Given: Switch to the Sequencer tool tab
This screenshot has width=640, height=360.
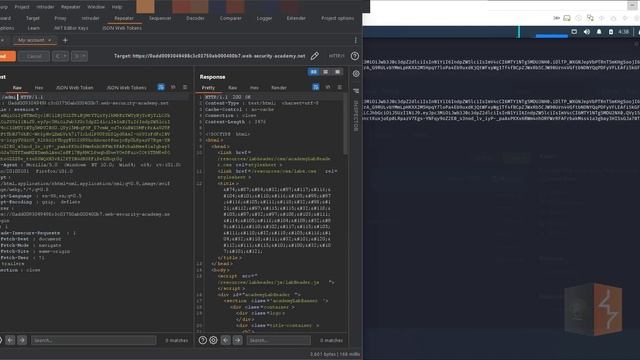Looking at the screenshot, I should pos(160,18).
